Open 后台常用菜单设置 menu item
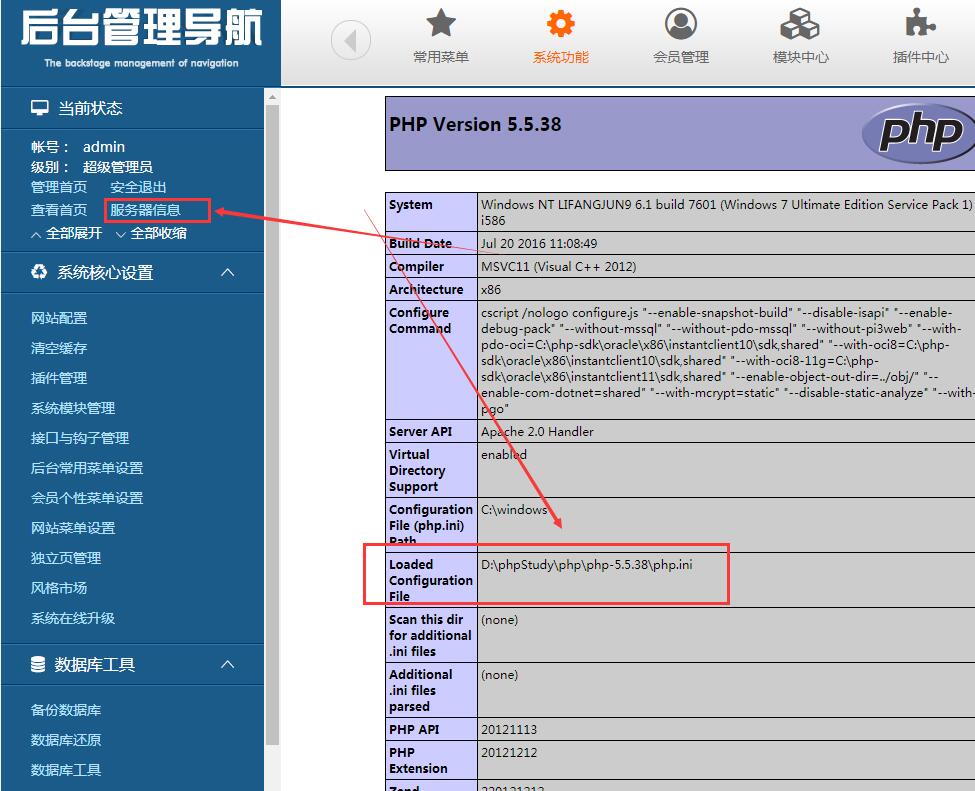Viewport: 975px width, 791px height. 87,468
